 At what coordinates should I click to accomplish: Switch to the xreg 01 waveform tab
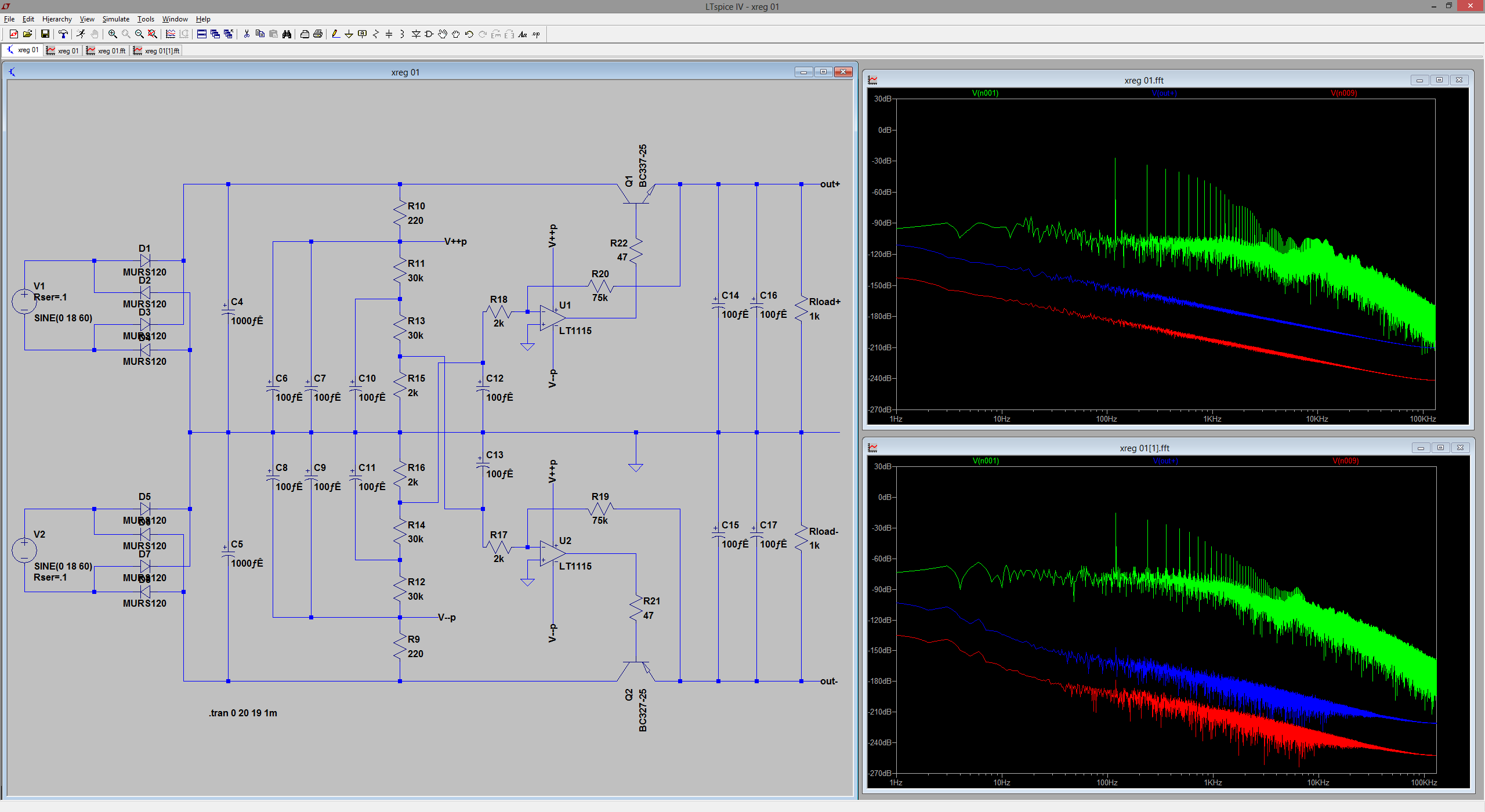63,50
